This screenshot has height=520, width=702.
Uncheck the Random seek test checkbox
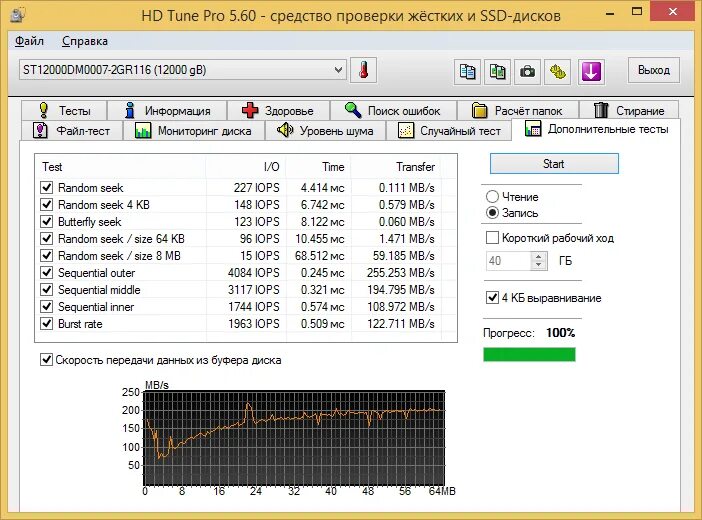pos(47,188)
